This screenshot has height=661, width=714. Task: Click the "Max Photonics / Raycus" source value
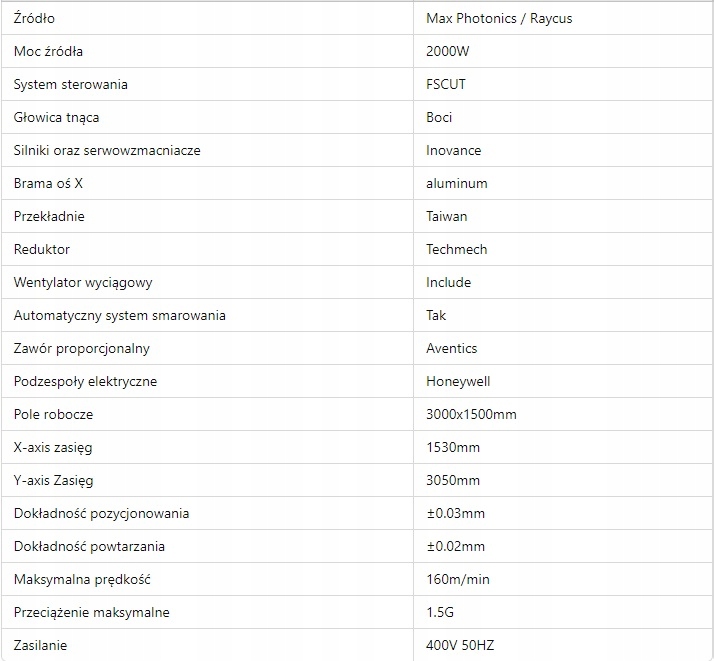coord(499,18)
